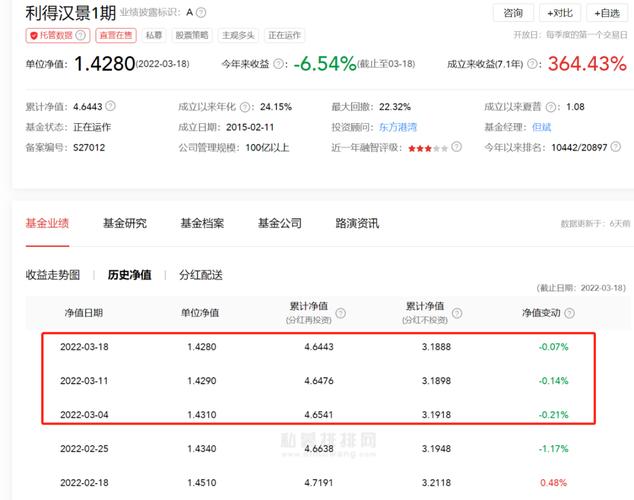Screen dimensions: 634x500
Task: Click the 私募 tag
Action: click(154, 35)
